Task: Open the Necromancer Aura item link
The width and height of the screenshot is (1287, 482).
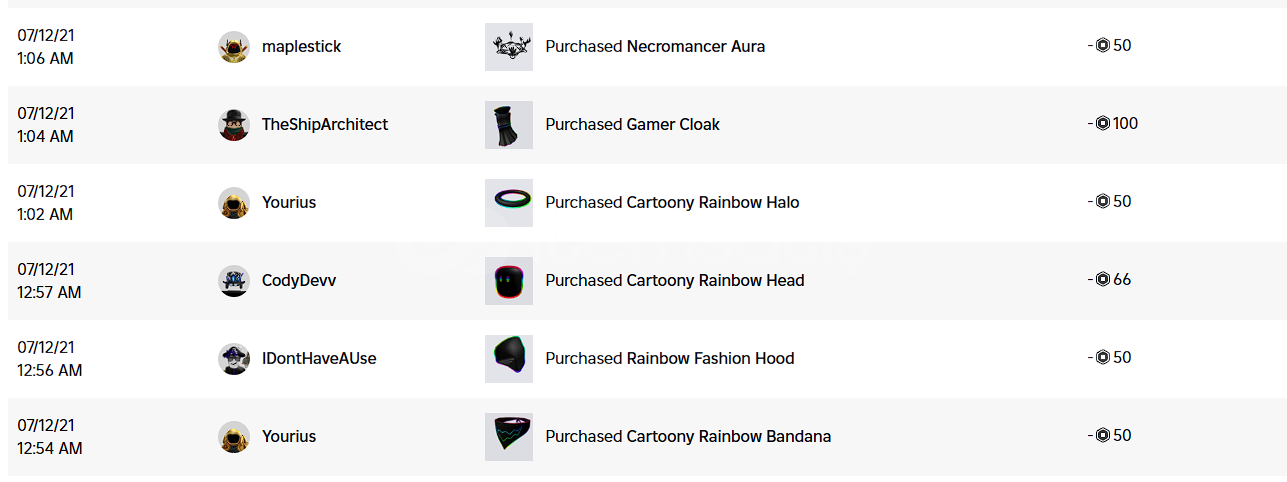Action: pyautogui.click(x=696, y=47)
